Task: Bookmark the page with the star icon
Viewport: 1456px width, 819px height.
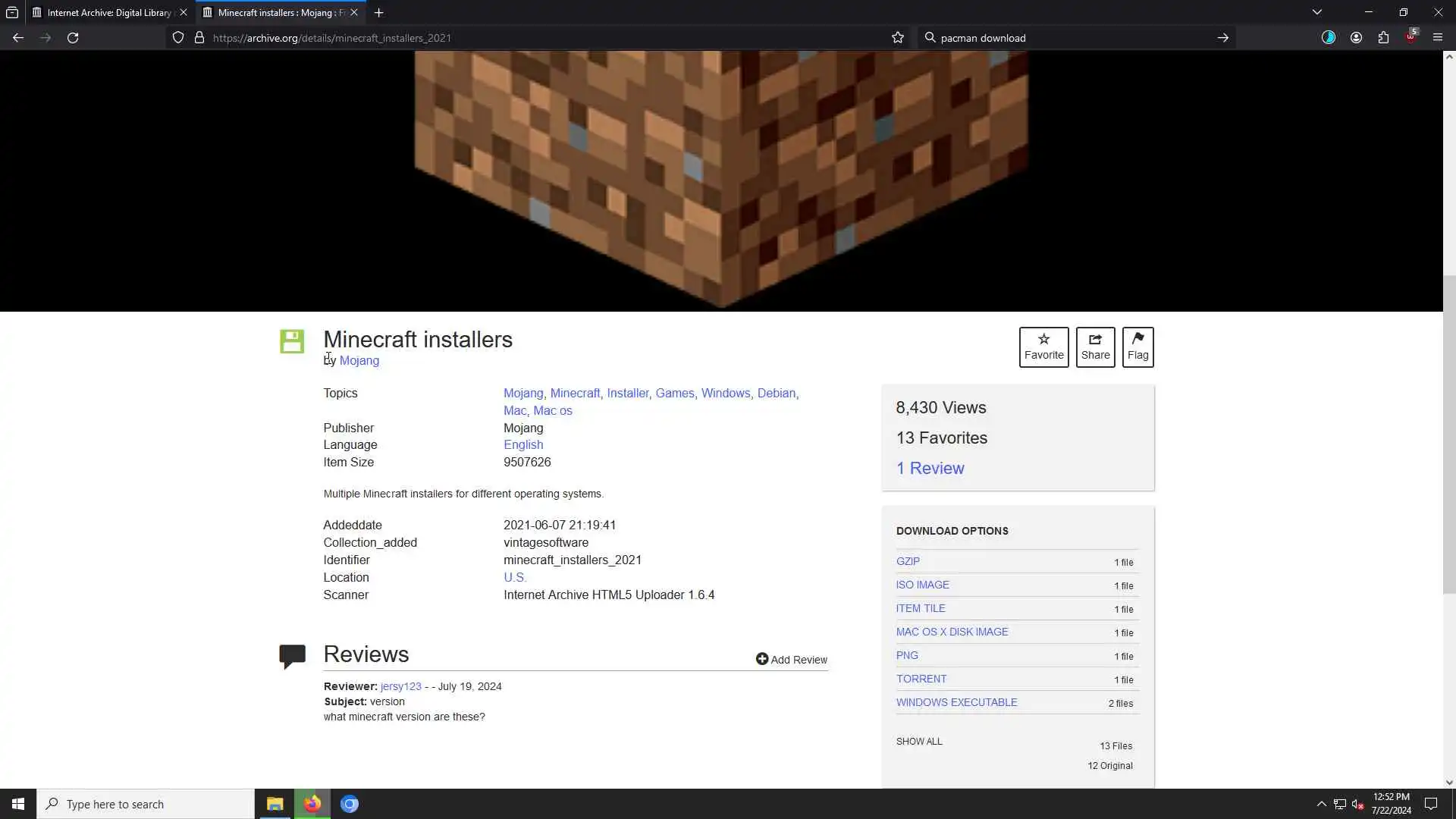Action: 898,38
